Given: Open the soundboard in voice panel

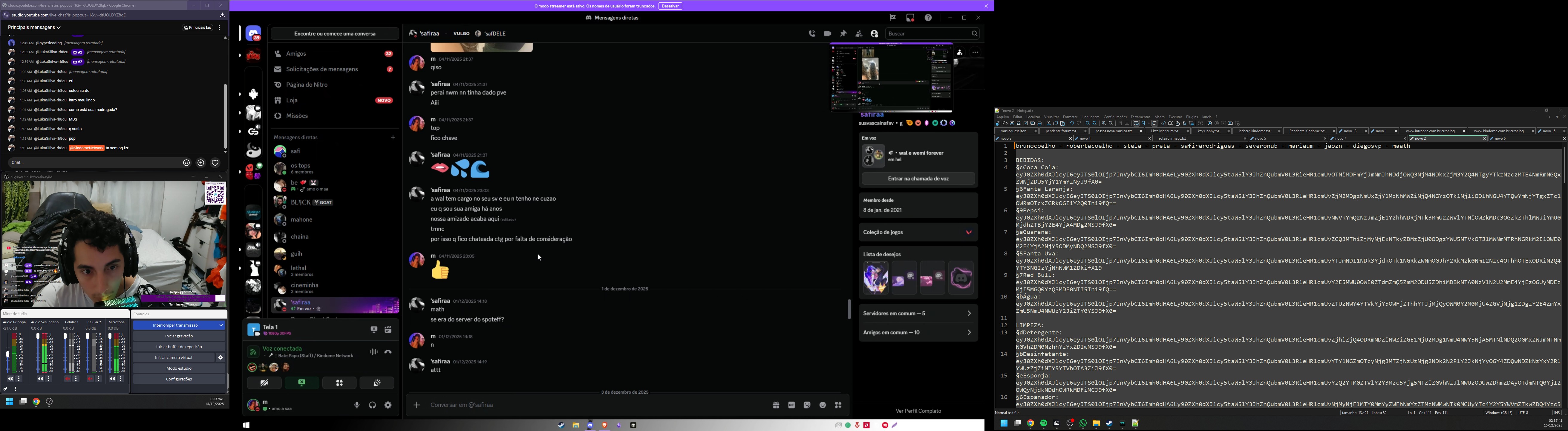Looking at the screenshot, I should tap(377, 383).
